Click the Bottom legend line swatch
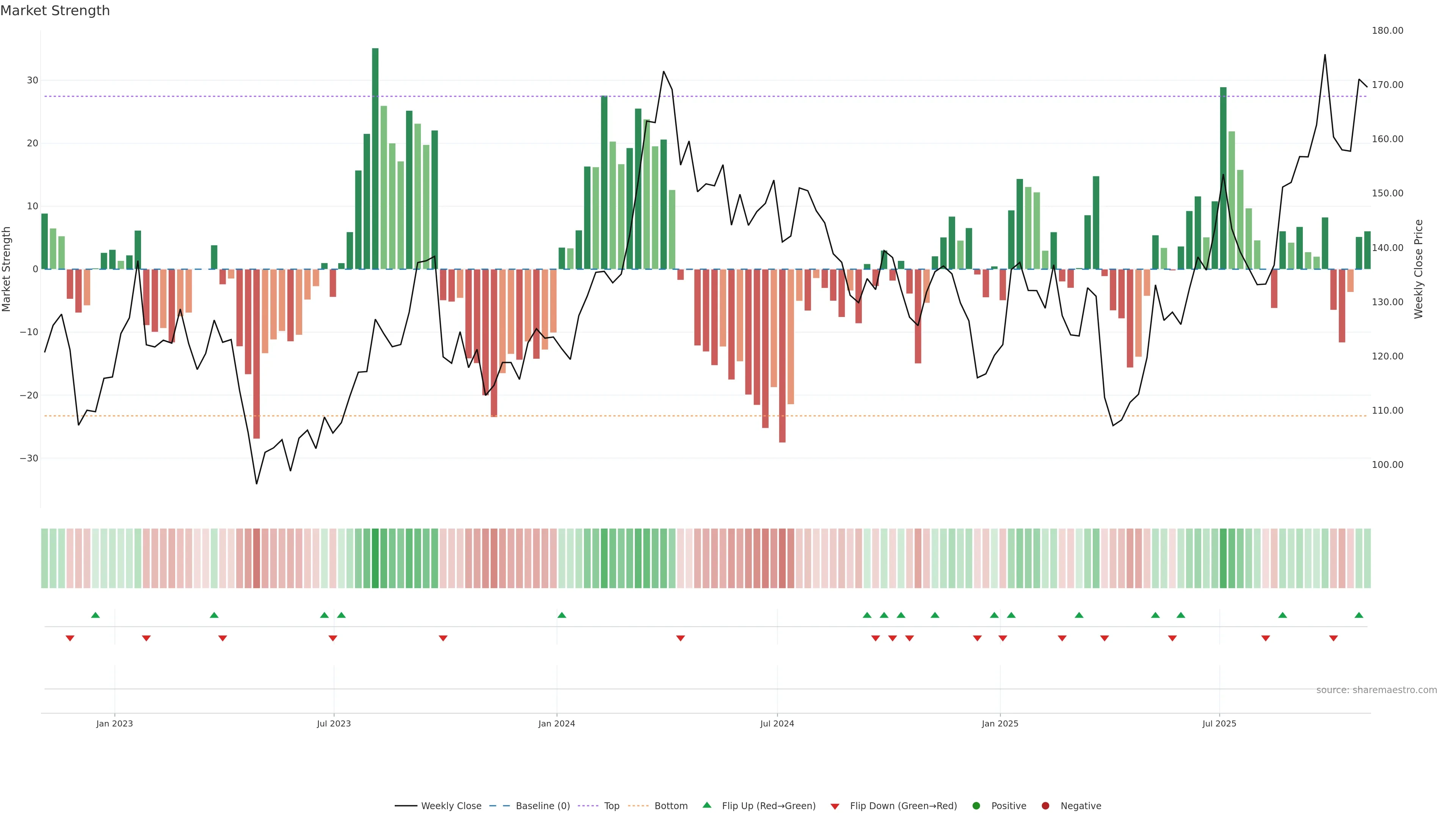 click(638, 805)
